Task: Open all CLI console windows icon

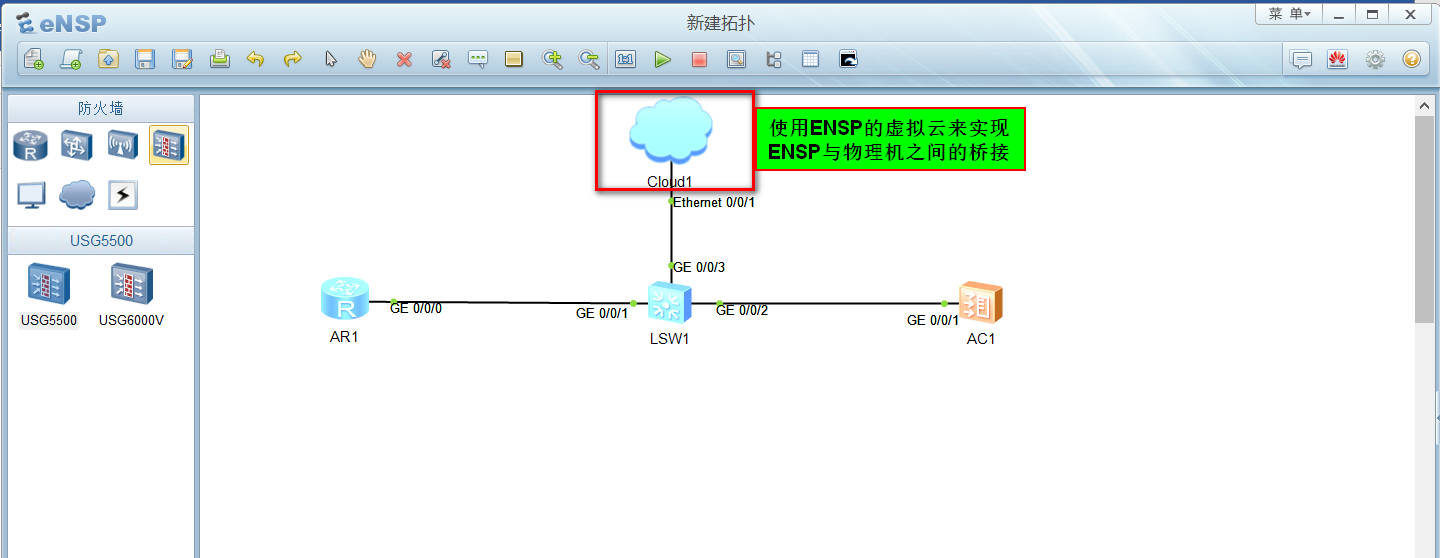Action: pos(848,59)
